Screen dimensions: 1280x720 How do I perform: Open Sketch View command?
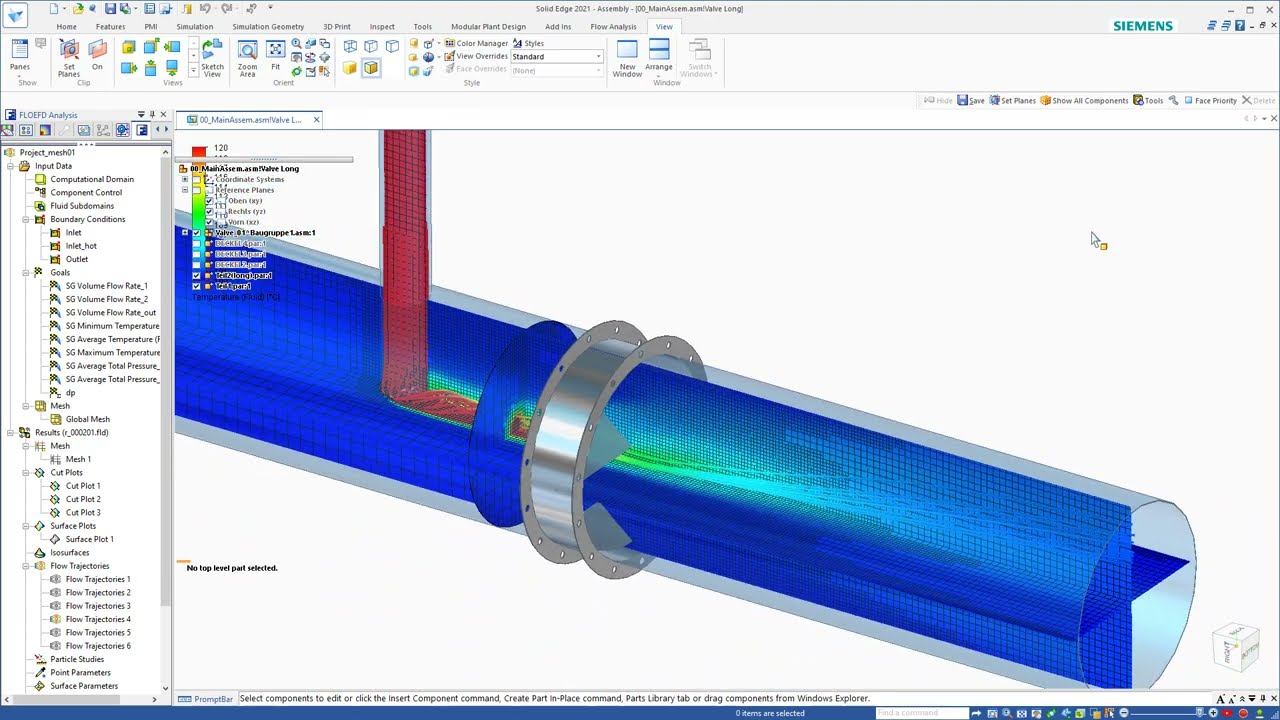(212, 59)
